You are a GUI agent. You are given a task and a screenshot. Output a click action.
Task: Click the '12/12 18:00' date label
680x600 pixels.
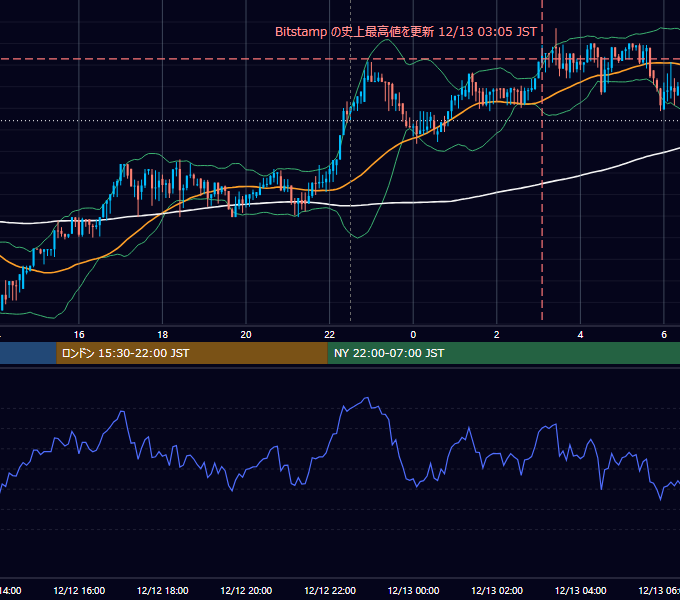(x=163, y=590)
